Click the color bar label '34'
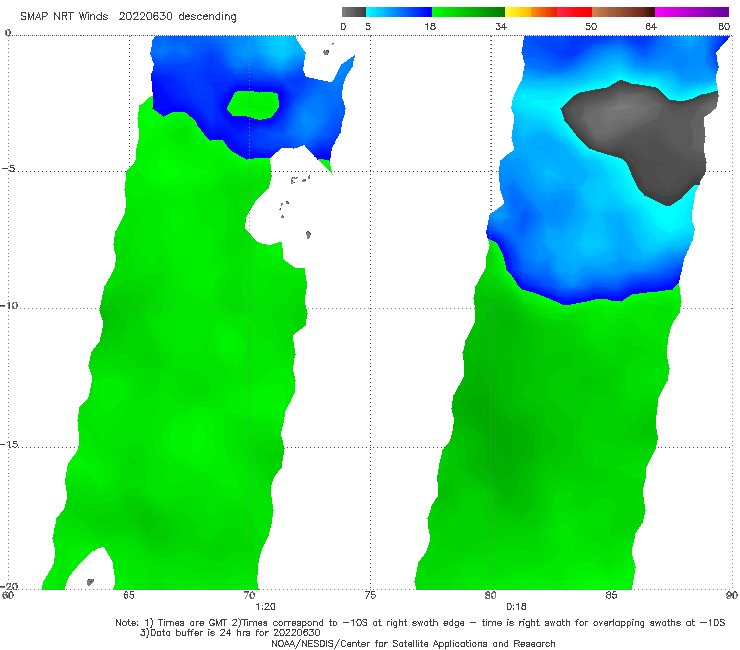The height and width of the screenshot is (650, 740). (x=501, y=26)
